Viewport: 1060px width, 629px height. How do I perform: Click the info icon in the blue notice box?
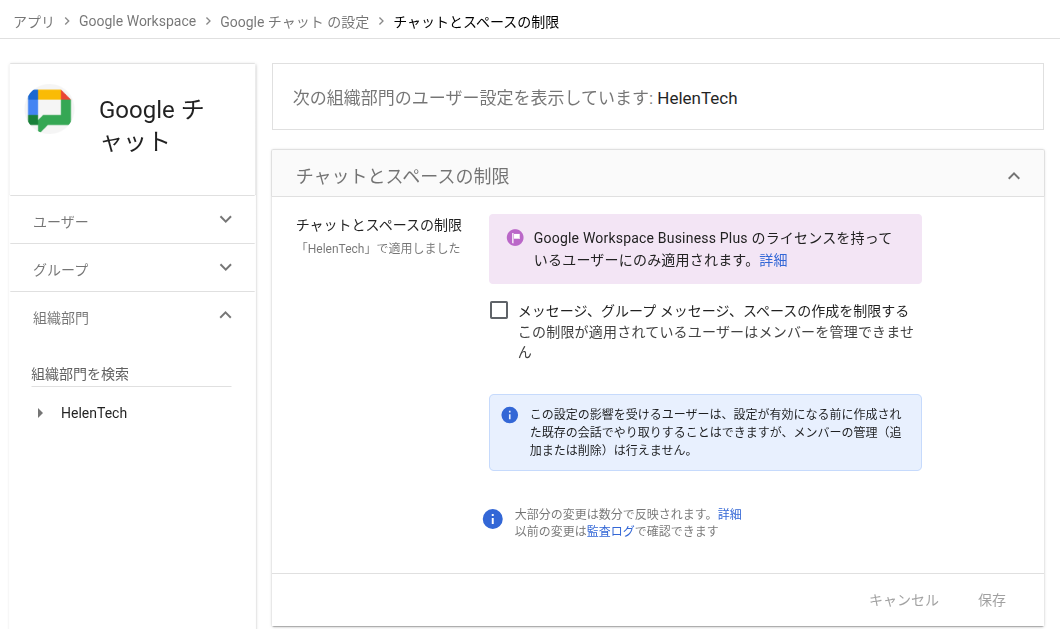[510, 415]
